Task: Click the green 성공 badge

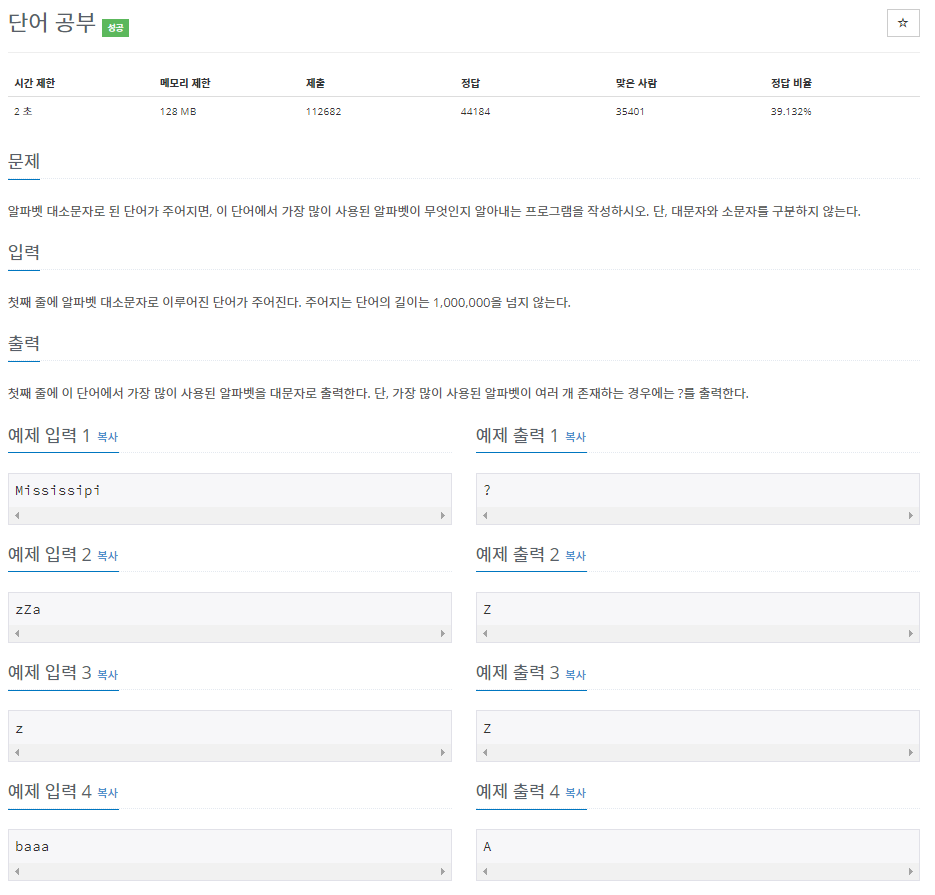Action: pyautogui.click(x=115, y=28)
